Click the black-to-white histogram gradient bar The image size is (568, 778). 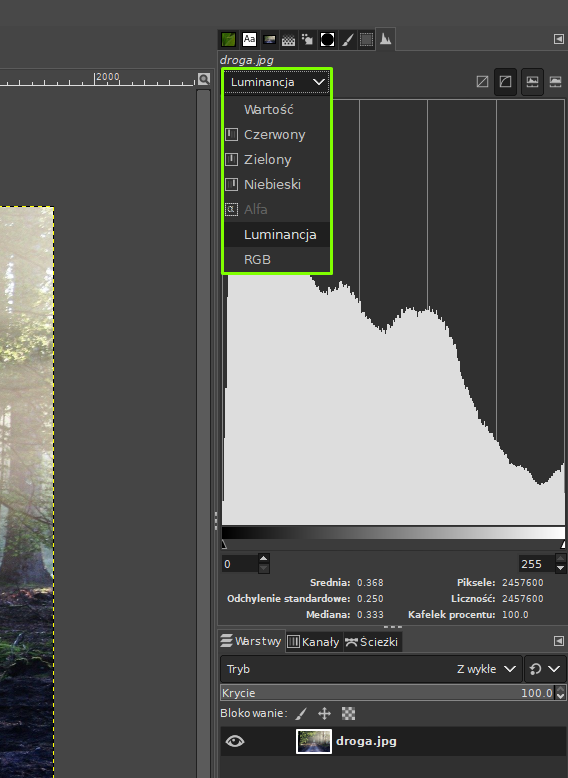(393, 533)
